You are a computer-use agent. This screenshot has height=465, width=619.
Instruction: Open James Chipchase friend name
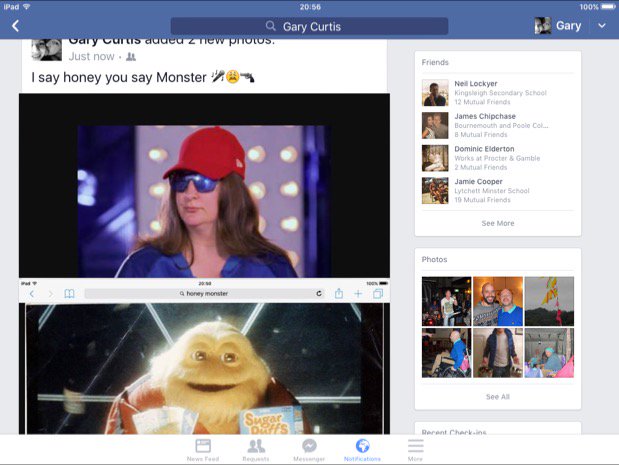click(485, 116)
